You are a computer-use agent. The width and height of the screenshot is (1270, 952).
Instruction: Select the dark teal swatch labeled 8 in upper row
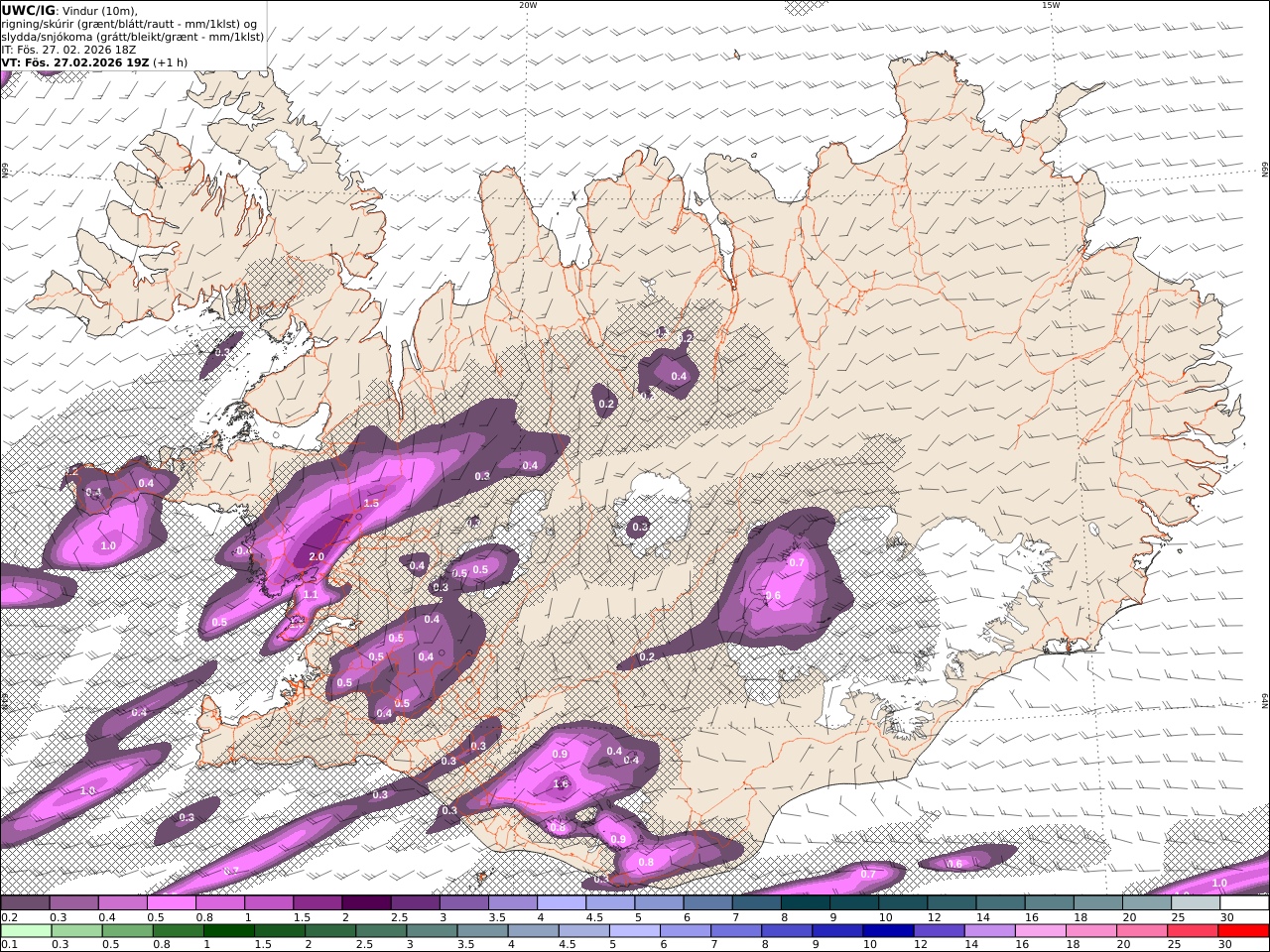click(806, 903)
